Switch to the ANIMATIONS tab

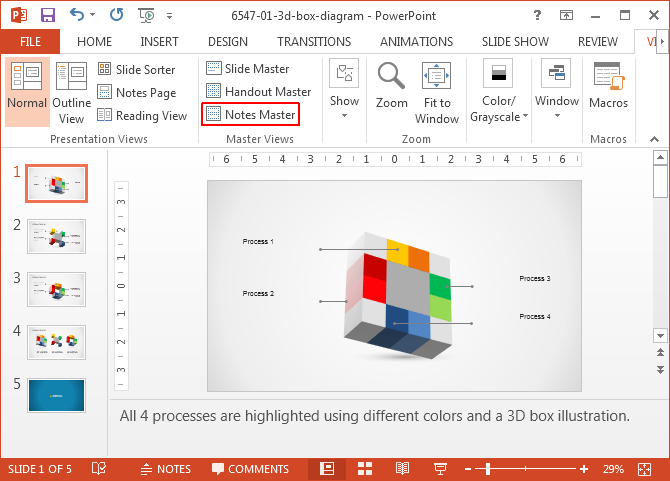(417, 41)
